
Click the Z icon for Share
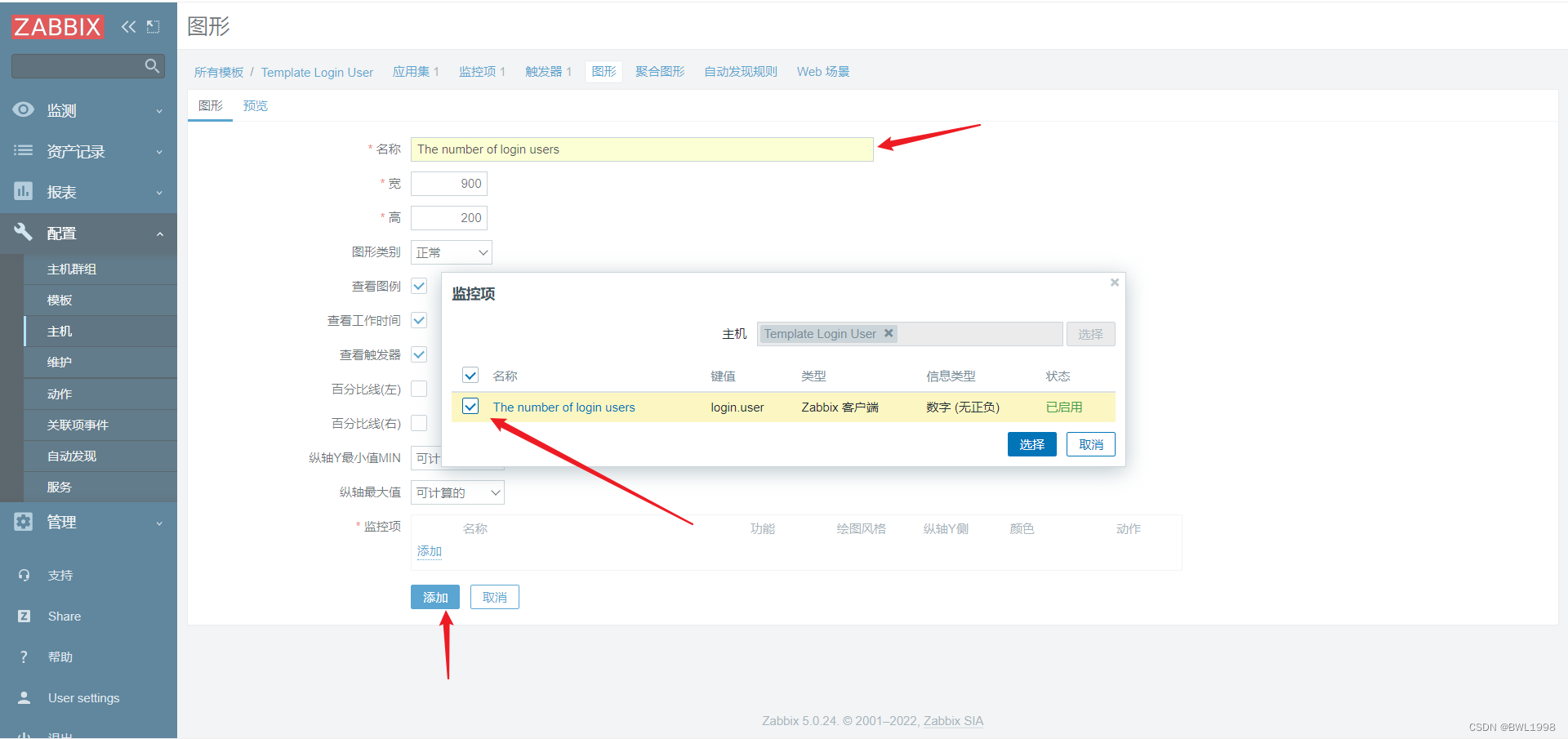tap(24, 616)
